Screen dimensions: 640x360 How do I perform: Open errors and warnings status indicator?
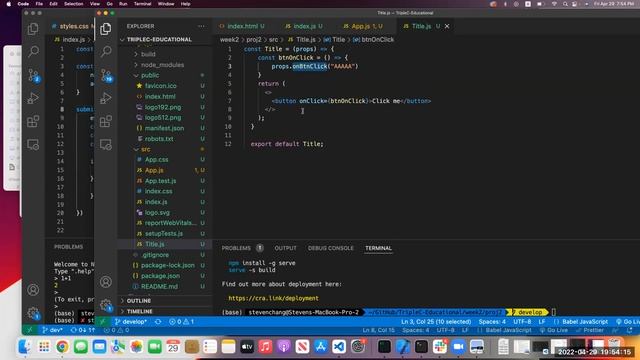[182, 322]
